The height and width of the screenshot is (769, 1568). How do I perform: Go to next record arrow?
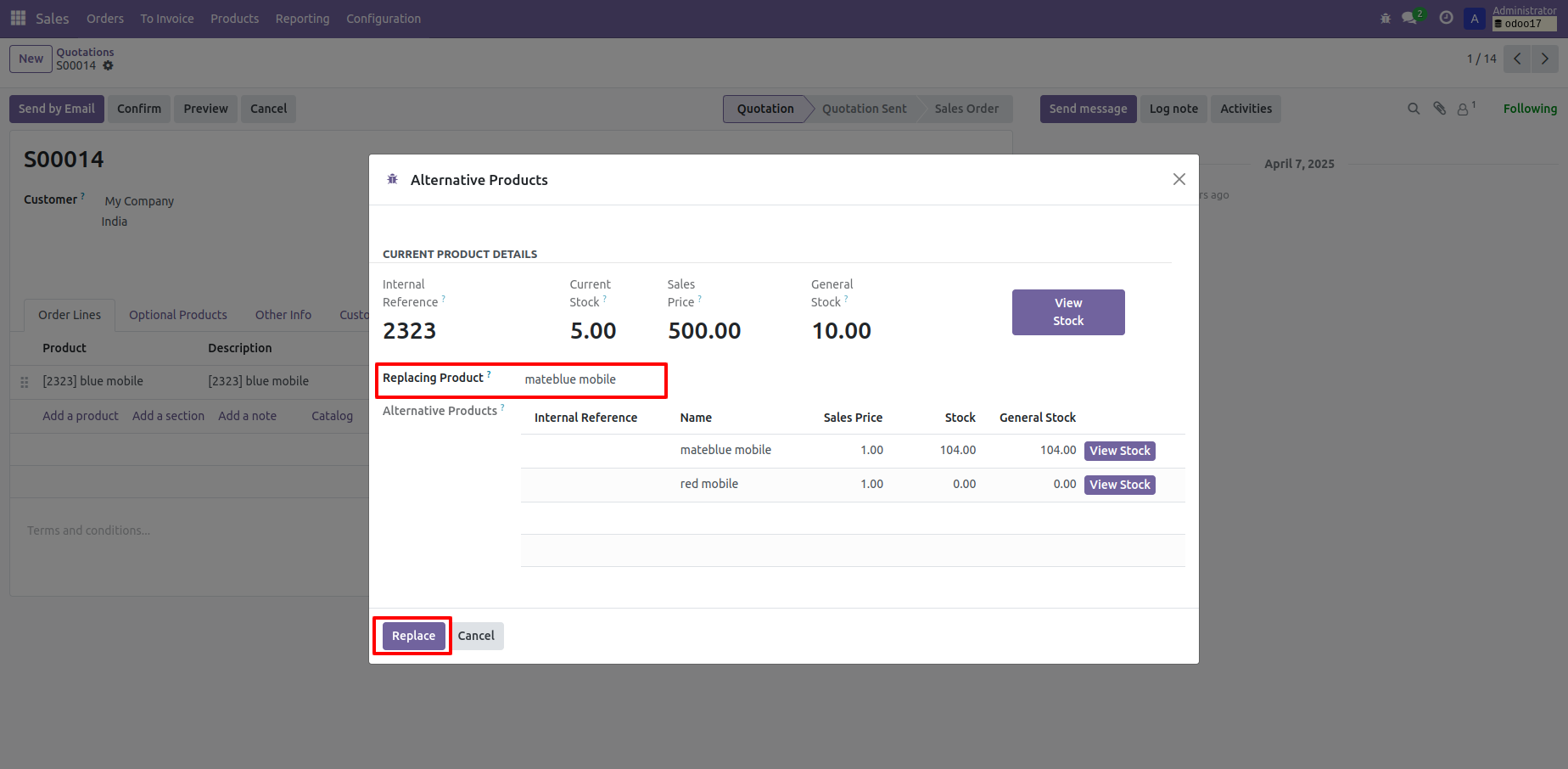coord(1545,59)
